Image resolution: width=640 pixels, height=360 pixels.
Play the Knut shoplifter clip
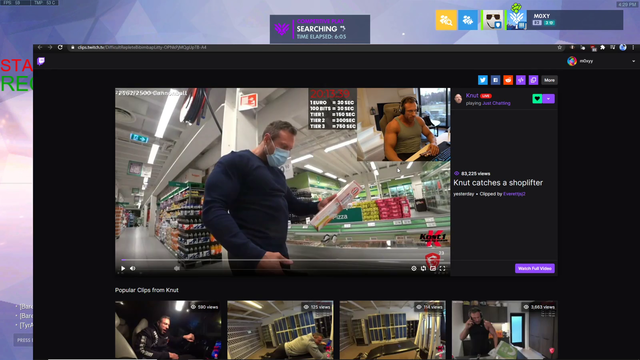pyautogui.click(x=123, y=268)
